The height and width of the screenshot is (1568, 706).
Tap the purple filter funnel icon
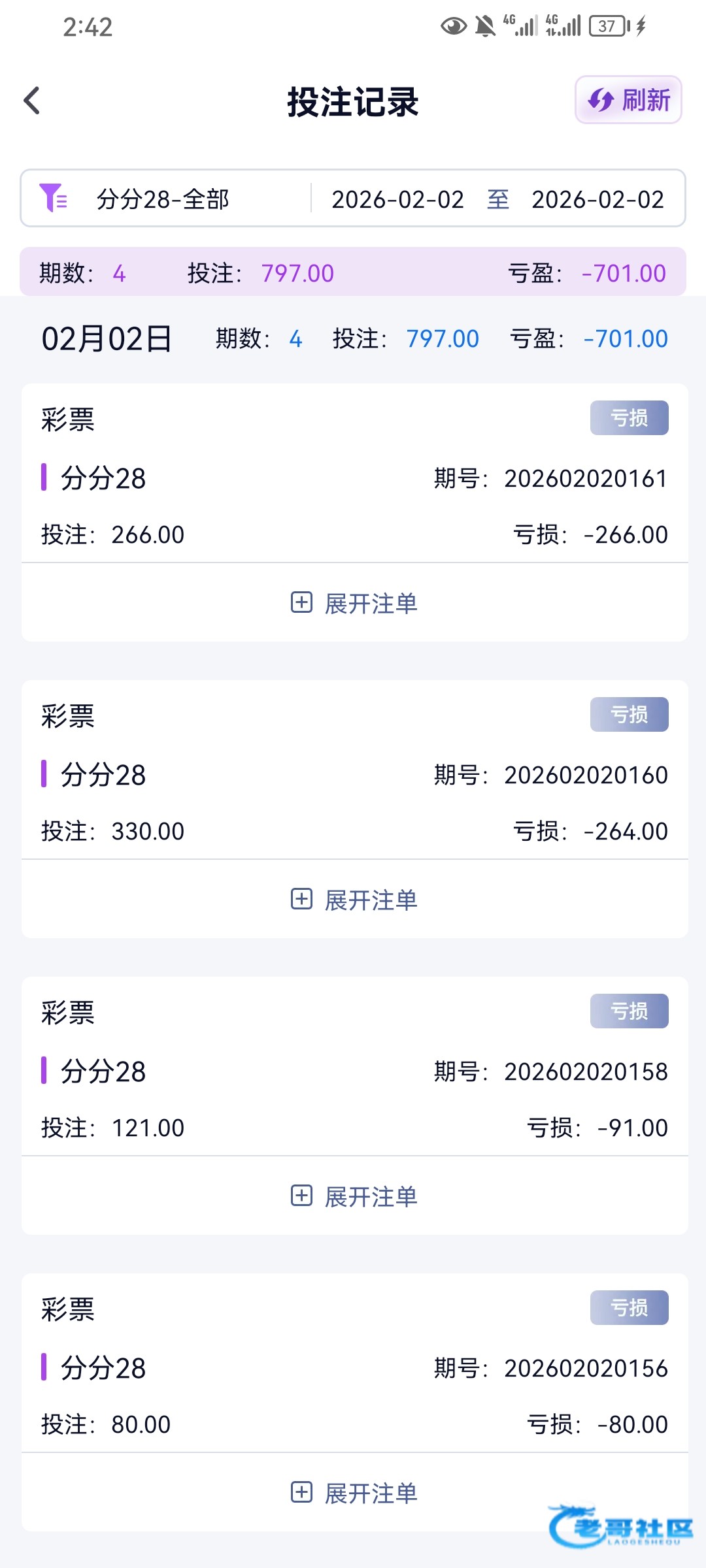pos(53,198)
